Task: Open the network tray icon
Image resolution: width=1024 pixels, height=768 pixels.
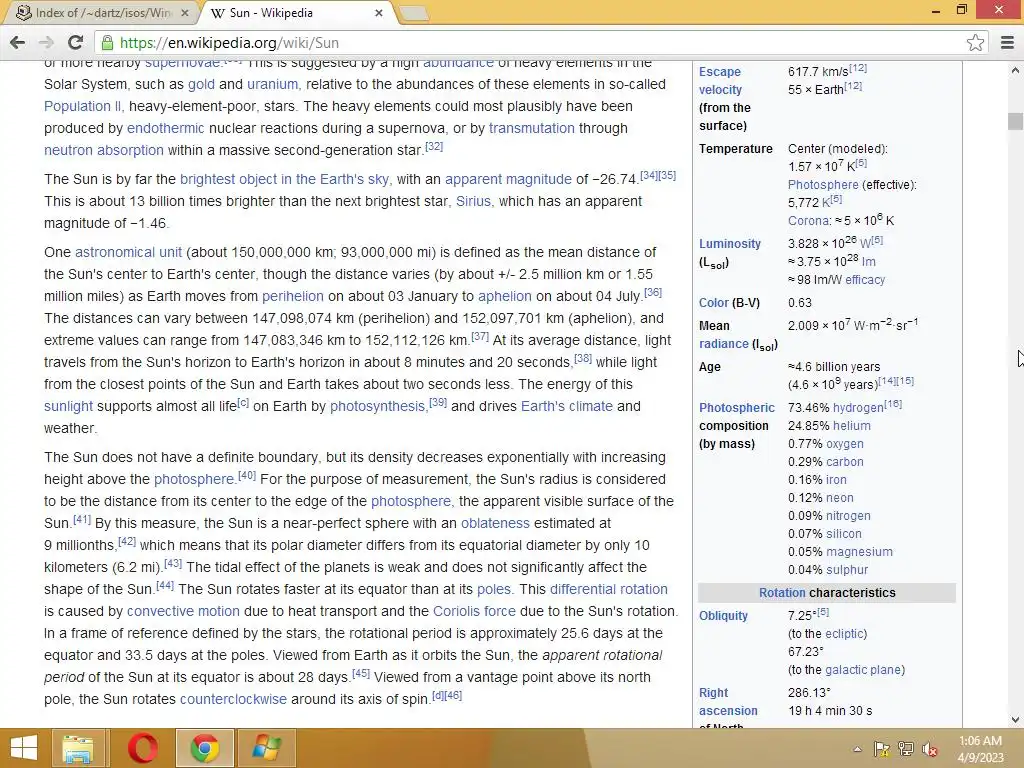Action: (x=906, y=749)
